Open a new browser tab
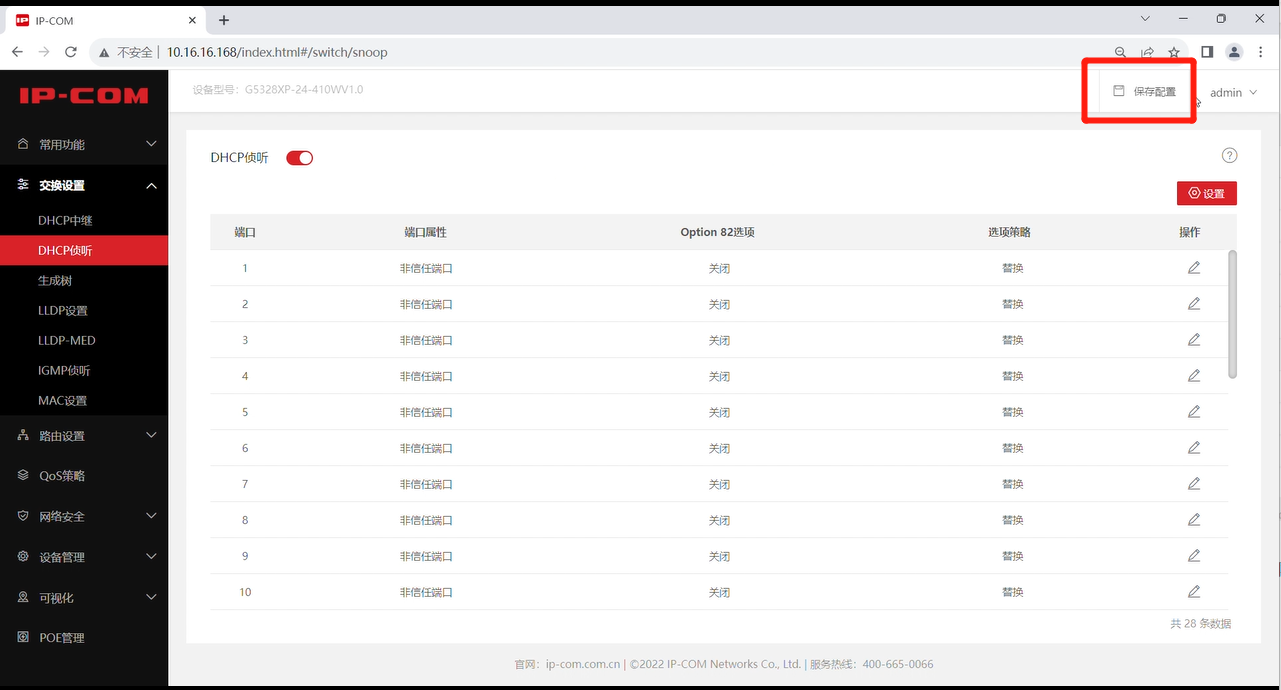 (x=223, y=20)
